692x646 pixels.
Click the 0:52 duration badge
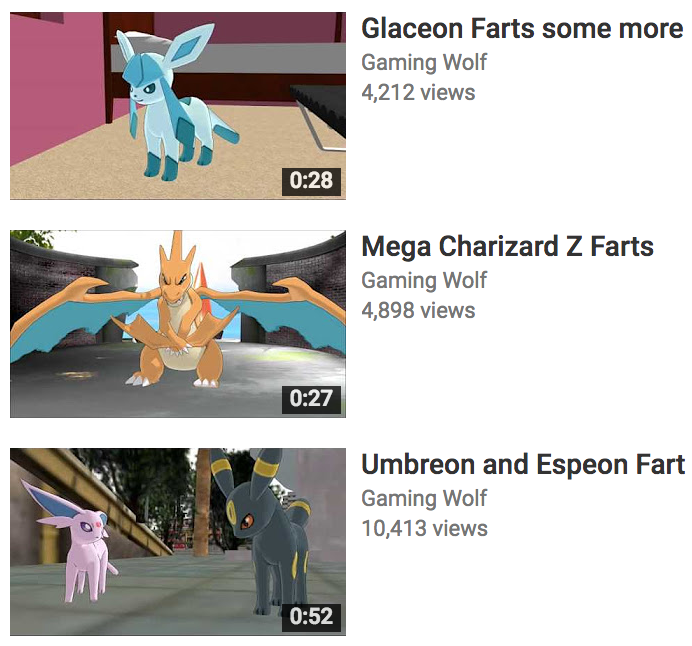(x=312, y=617)
